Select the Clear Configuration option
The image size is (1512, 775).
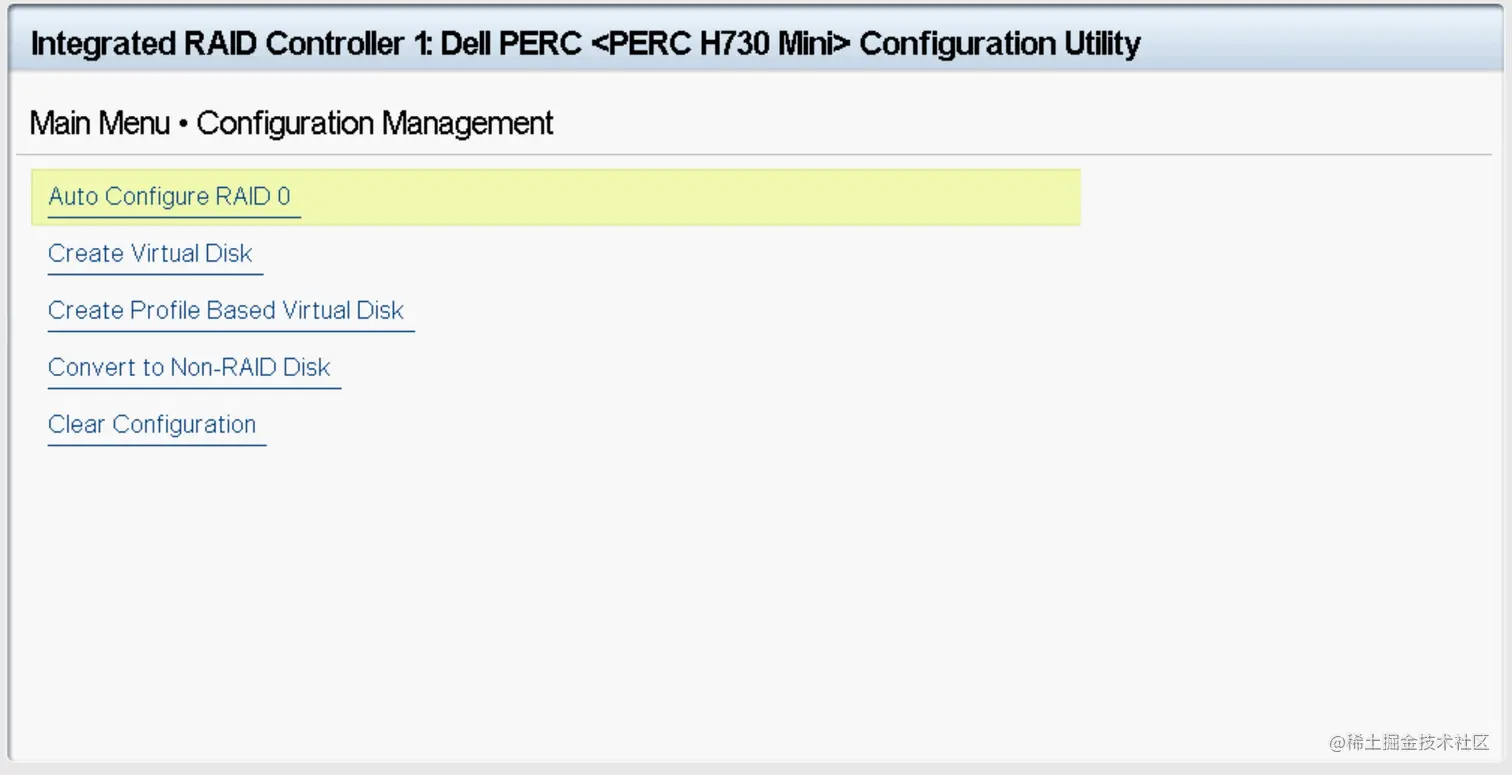tap(152, 424)
